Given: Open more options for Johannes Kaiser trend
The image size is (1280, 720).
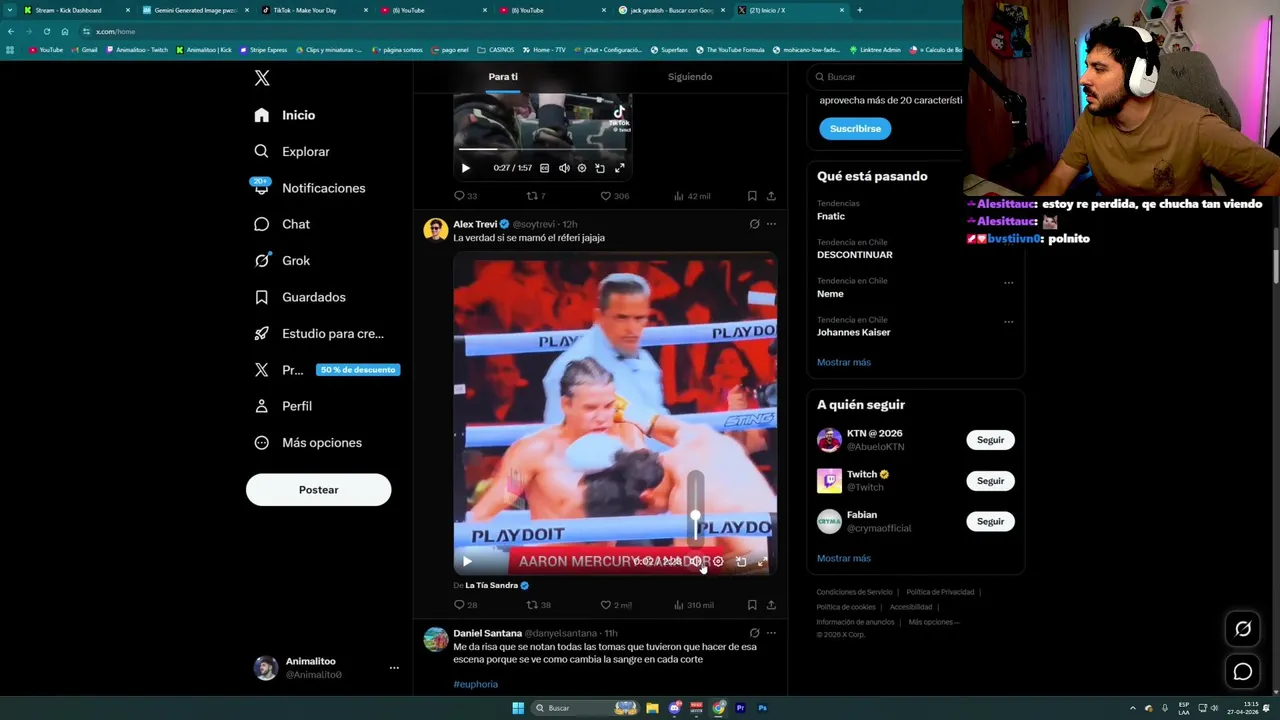Looking at the screenshot, I should [x=1008, y=322].
